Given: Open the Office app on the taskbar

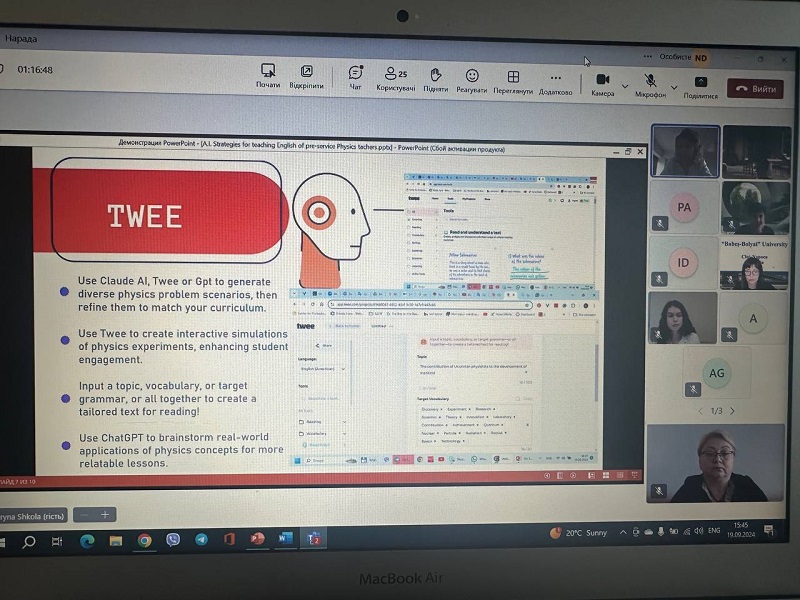Looking at the screenshot, I should point(230,539).
